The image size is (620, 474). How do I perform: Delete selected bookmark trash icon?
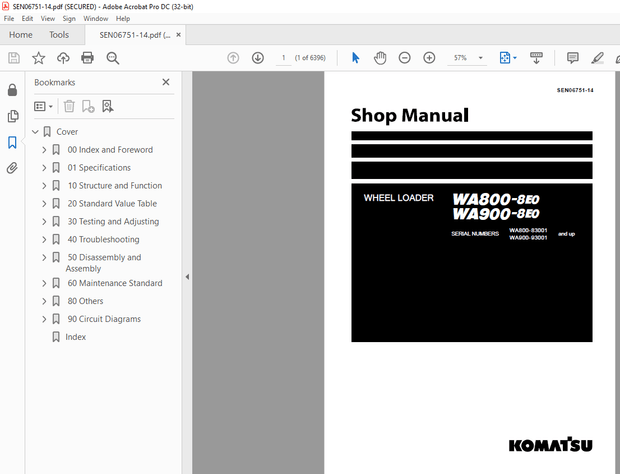(x=69, y=106)
